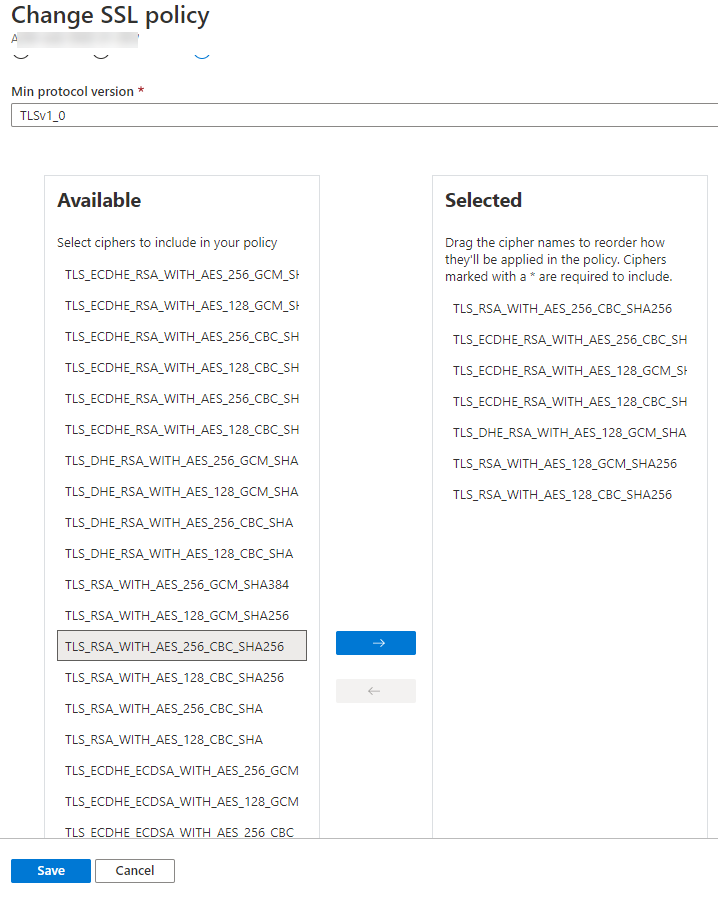Select TLS_RSA_WITH_AES_256_CBC_SHA256 in the Selected list
The image size is (718, 903).
(562, 309)
